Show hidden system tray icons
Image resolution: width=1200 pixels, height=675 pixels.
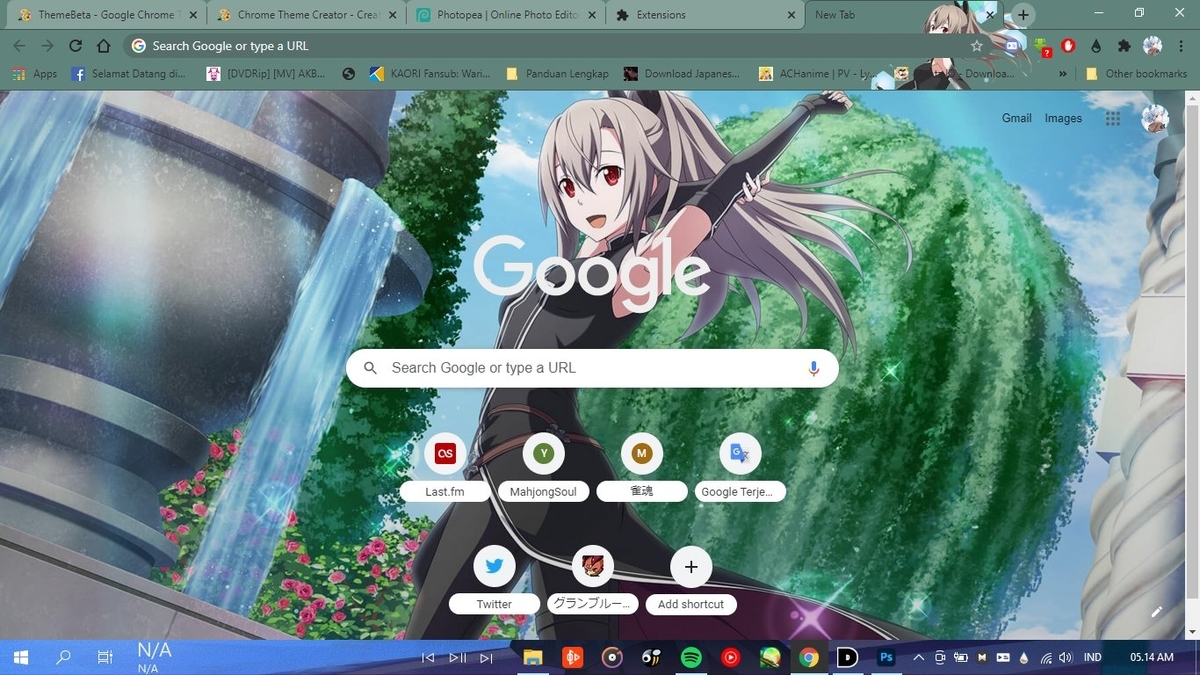(x=918, y=658)
